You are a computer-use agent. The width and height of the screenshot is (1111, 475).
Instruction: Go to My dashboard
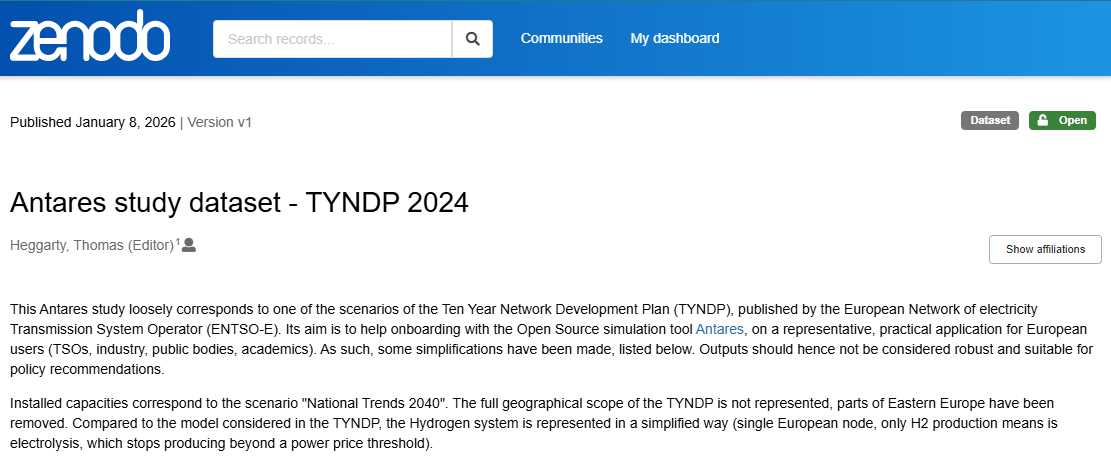pos(674,38)
